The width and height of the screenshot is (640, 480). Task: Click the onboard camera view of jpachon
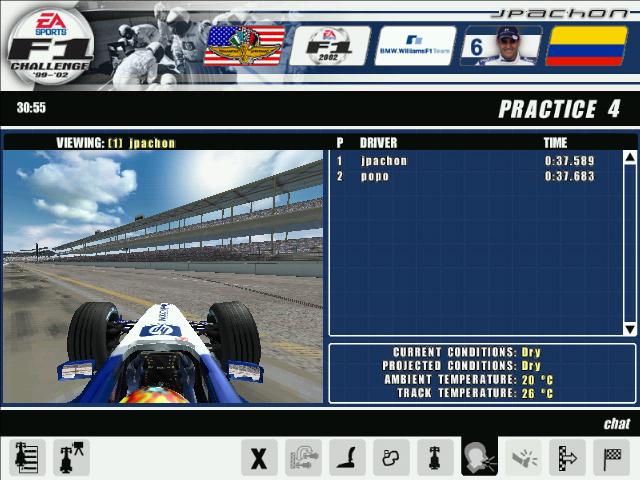coord(163,277)
